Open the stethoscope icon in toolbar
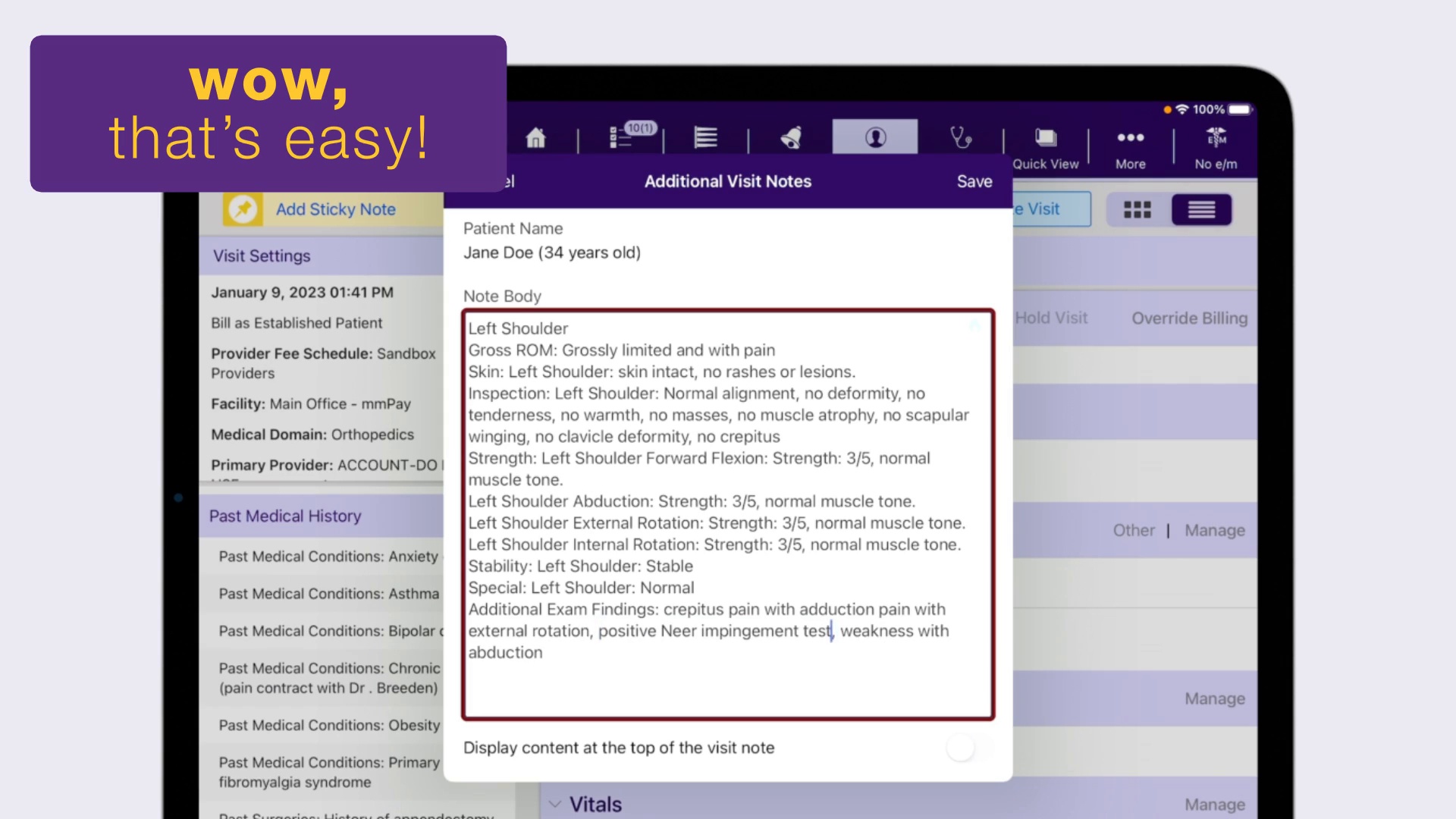The height and width of the screenshot is (819, 1456). pos(961,137)
